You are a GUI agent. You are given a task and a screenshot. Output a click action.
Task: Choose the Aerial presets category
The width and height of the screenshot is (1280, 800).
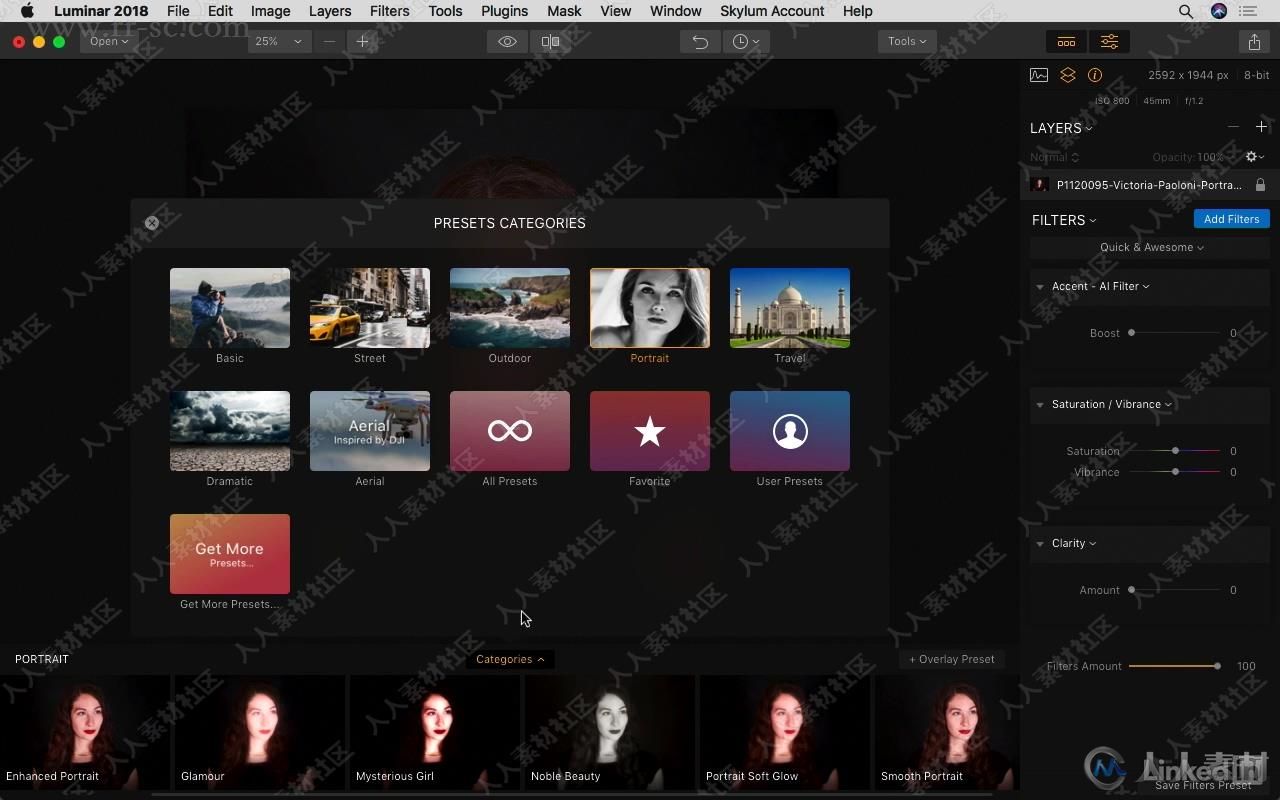pyautogui.click(x=370, y=431)
